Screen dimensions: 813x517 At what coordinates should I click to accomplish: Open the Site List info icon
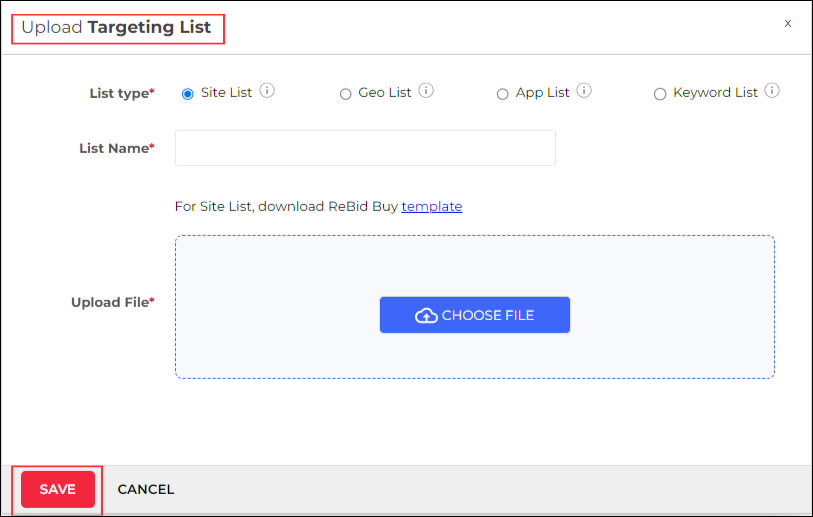tap(267, 91)
